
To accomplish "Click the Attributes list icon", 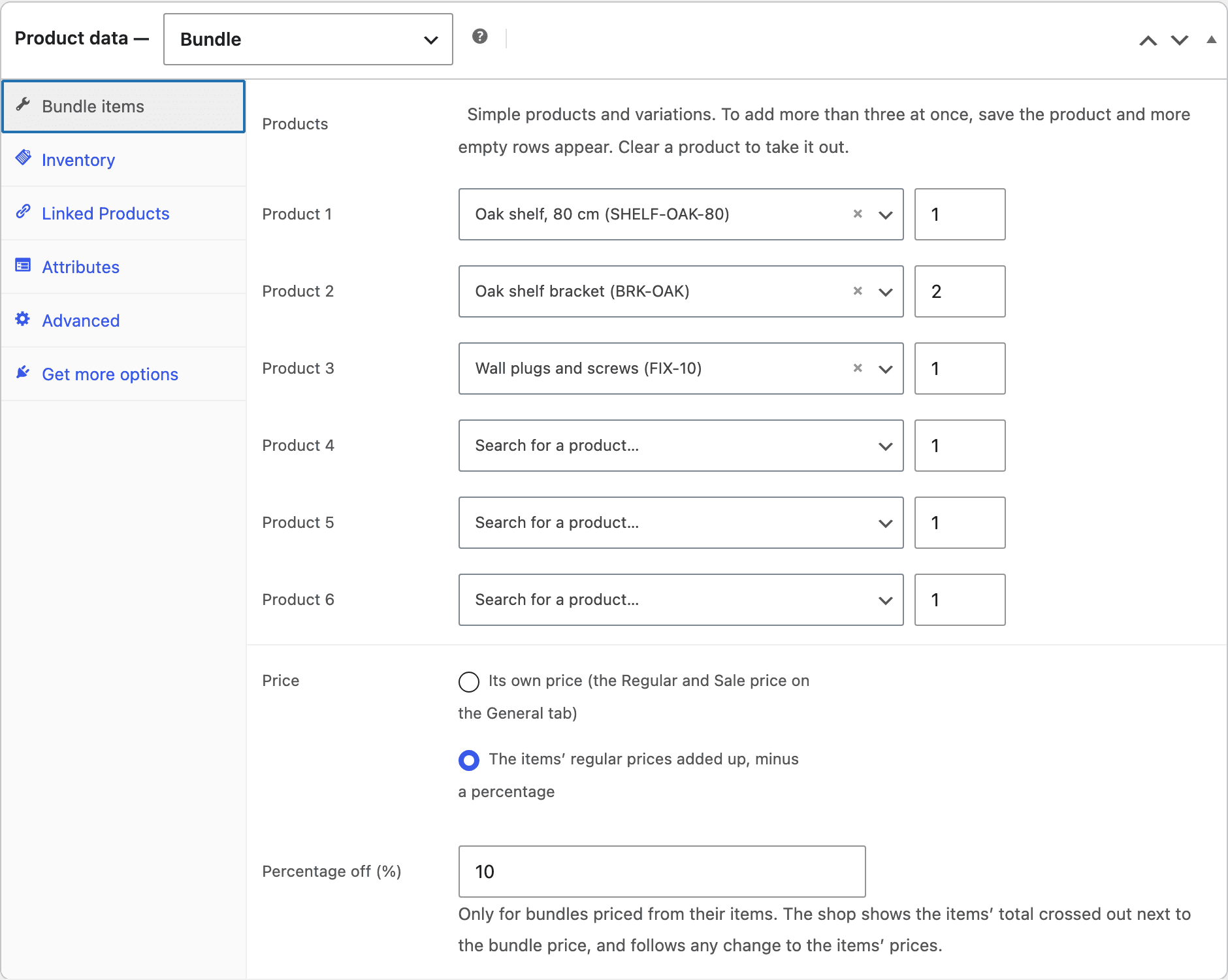I will tap(24, 265).
